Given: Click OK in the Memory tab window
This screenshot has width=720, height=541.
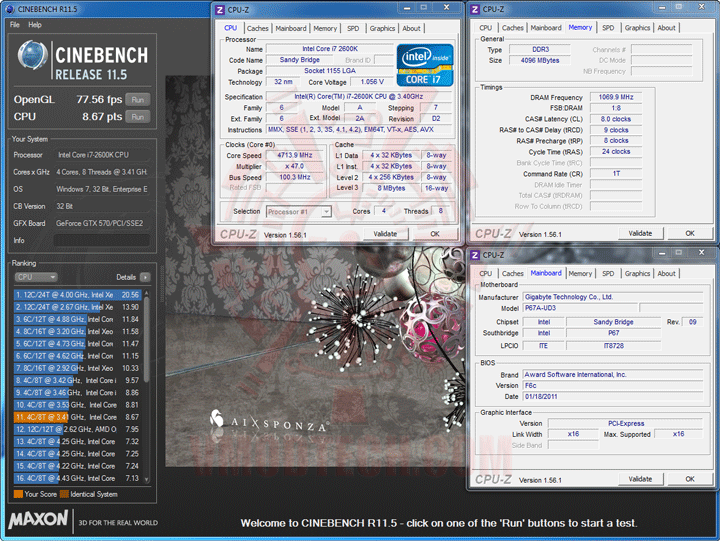Looking at the screenshot, I should click(690, 233).
